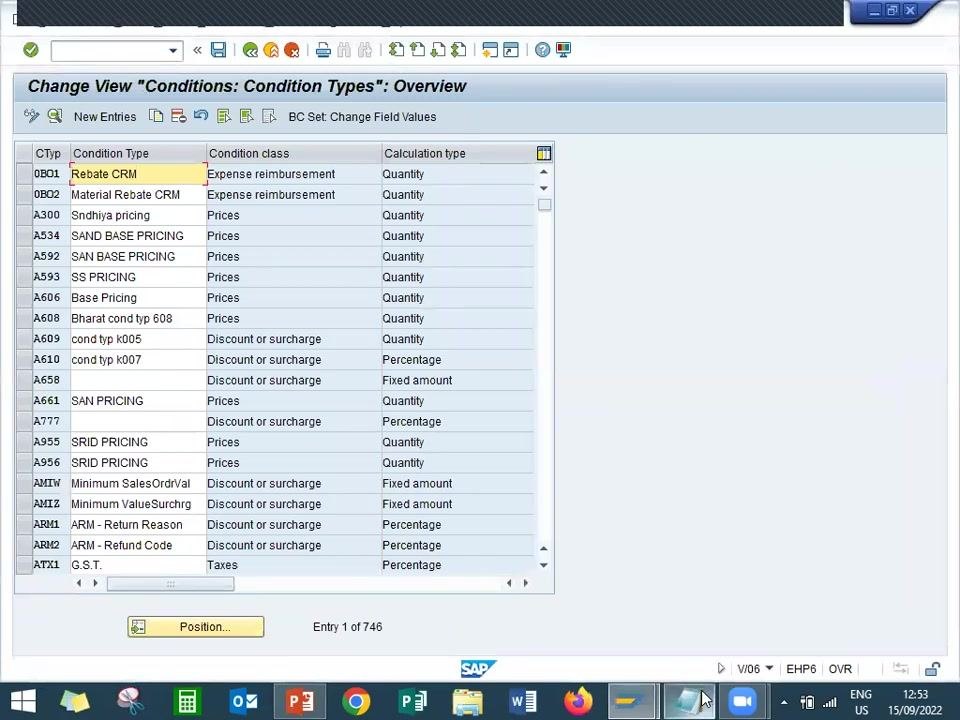Click the green Back arrow icon
This screenshot has width=960, height=720.
250,50
